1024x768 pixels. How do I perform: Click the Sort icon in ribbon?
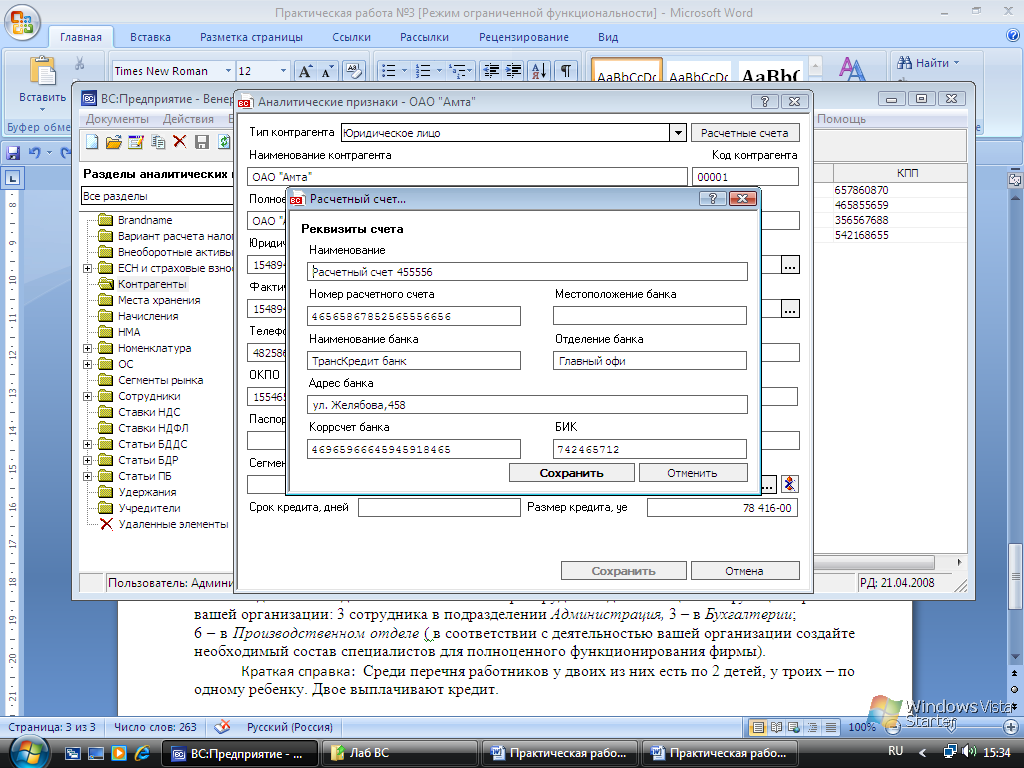[x=539, y=71]
